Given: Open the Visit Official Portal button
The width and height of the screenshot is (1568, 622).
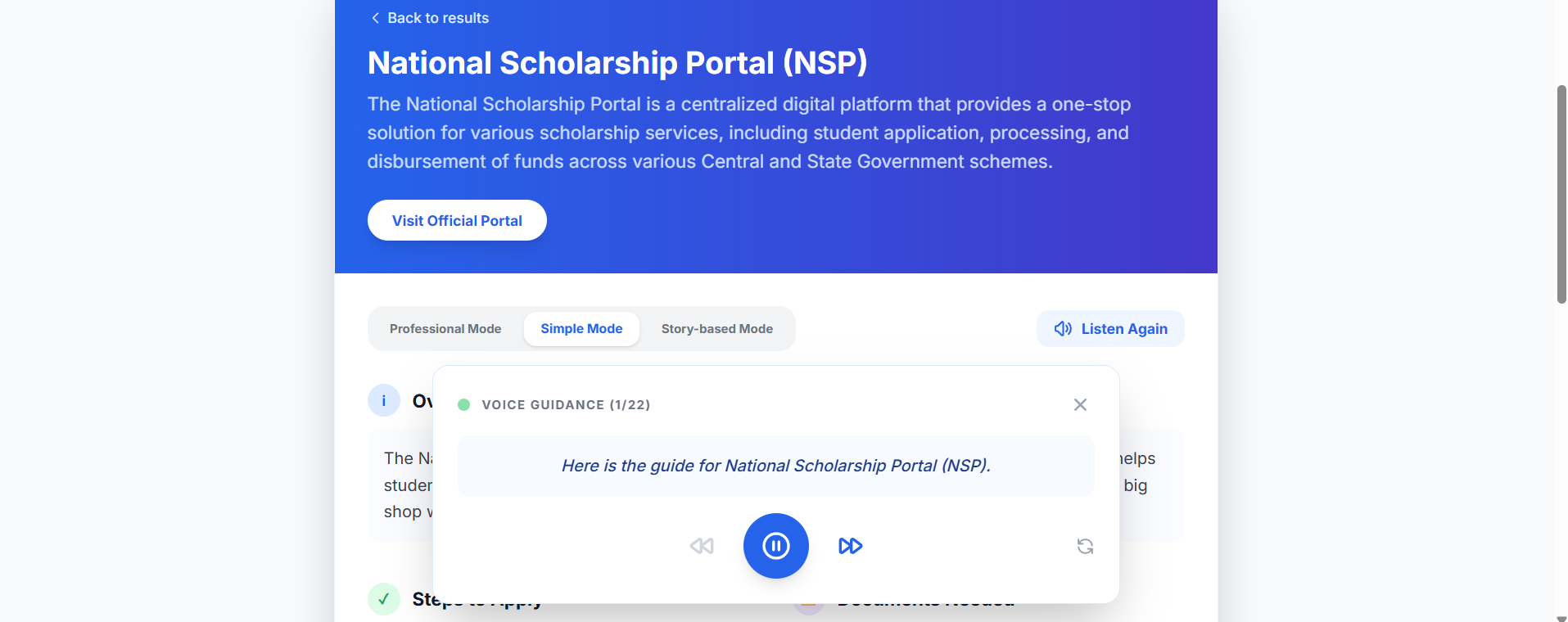Looking at the screenshot, I should coord(457,220).
